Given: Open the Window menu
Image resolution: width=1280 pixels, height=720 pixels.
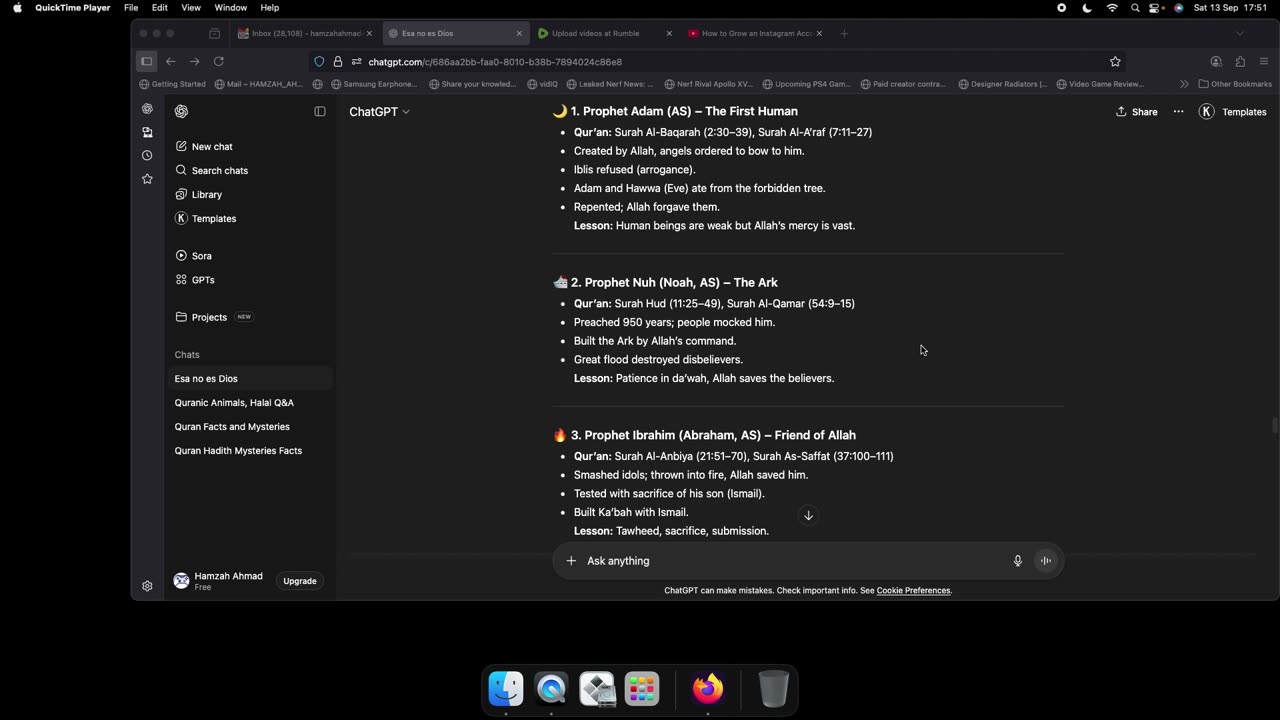Looking at the screenshot, I should pyautogui.click(x=231, y=7).
